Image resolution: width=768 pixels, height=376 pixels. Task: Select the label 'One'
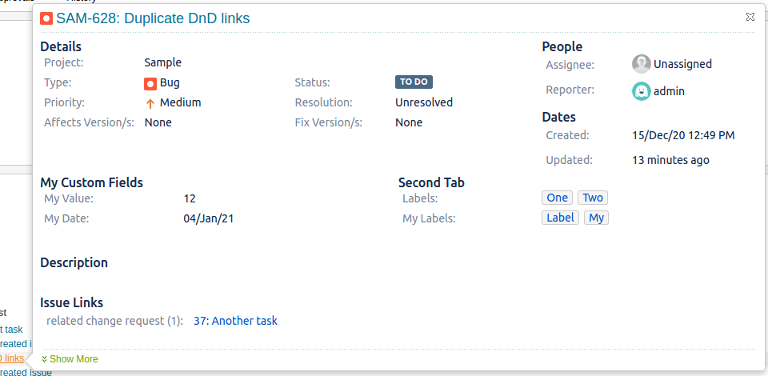[x=557, y=198]
